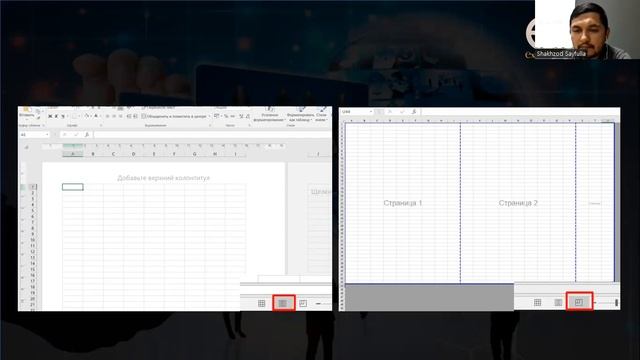This screenshot has height=360, width=640.
Task: Switch left window to Page Layout view
Action: tap(283, 303)
